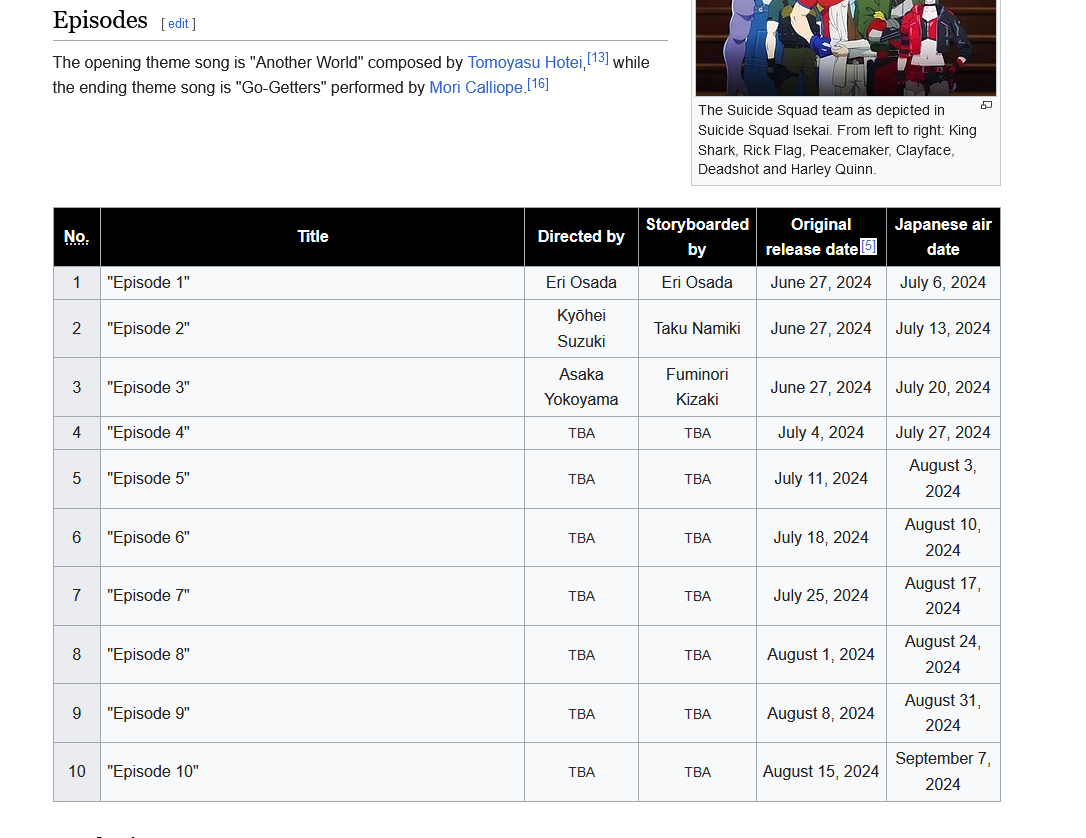Viewport: 1086px width, 838px height.
Task: Click the enlarge icon in the image caption
Action: coord(986,106)
